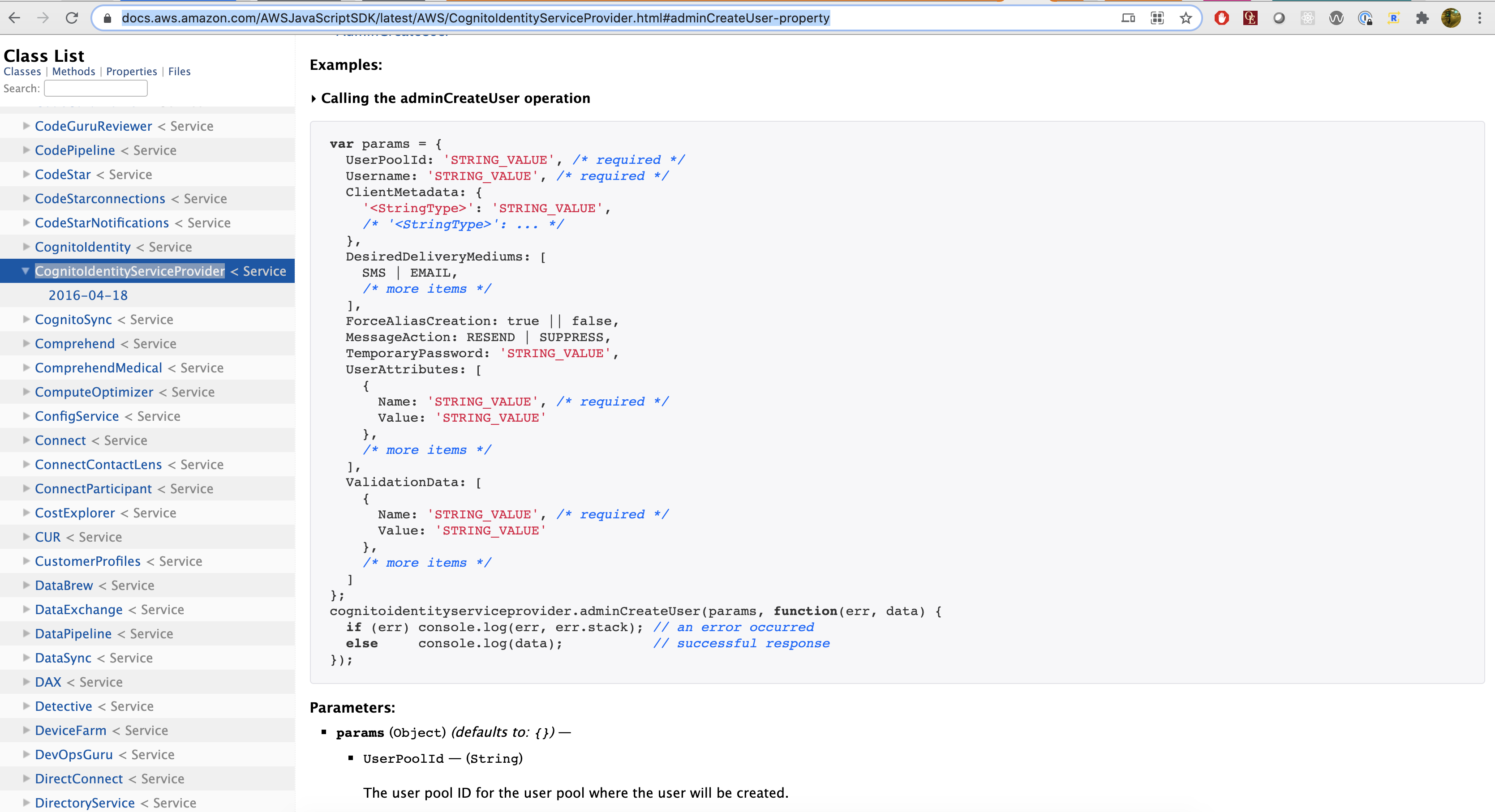Open the Classes link in Class List

click(x=22, y=71)
